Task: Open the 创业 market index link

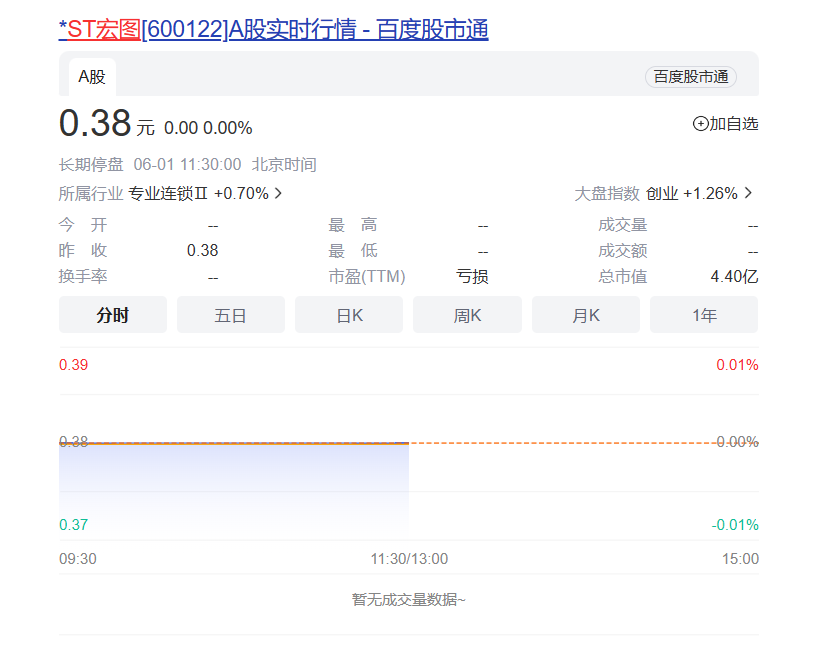Action: pos(661,193)
